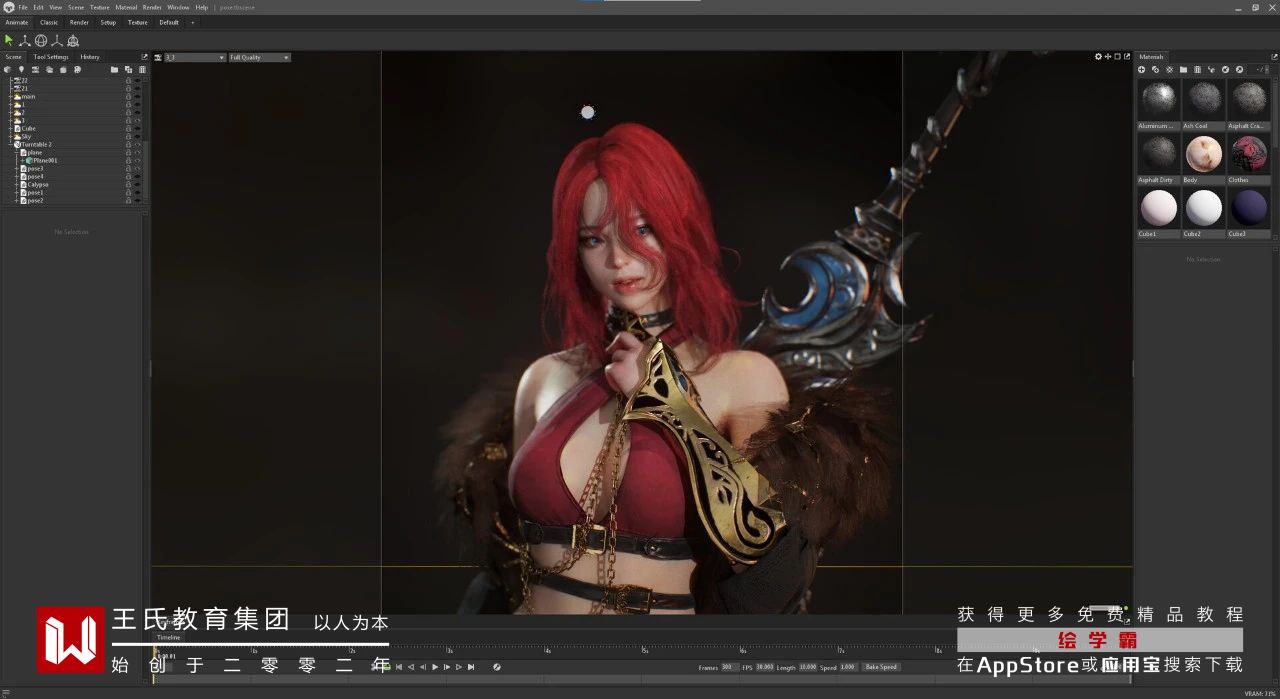Screen dimensions: 1280x699
Task: Open the Full Quality dropdown
Action: pyautogui.click(x=259, y=57)
